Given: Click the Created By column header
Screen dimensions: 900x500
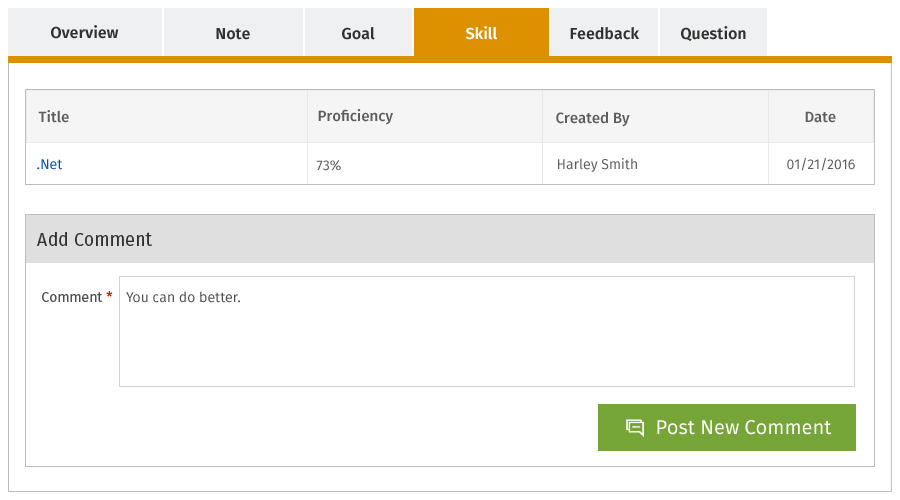Looking at the screenshot, I should (x=592, y=118).
